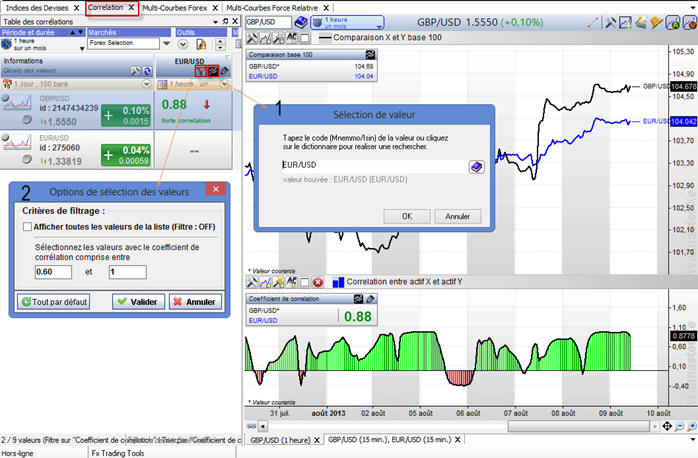Click the AC text icon in Comparaison panel toolbar
This screenshot has width=698, height=458.
point(292,38)
